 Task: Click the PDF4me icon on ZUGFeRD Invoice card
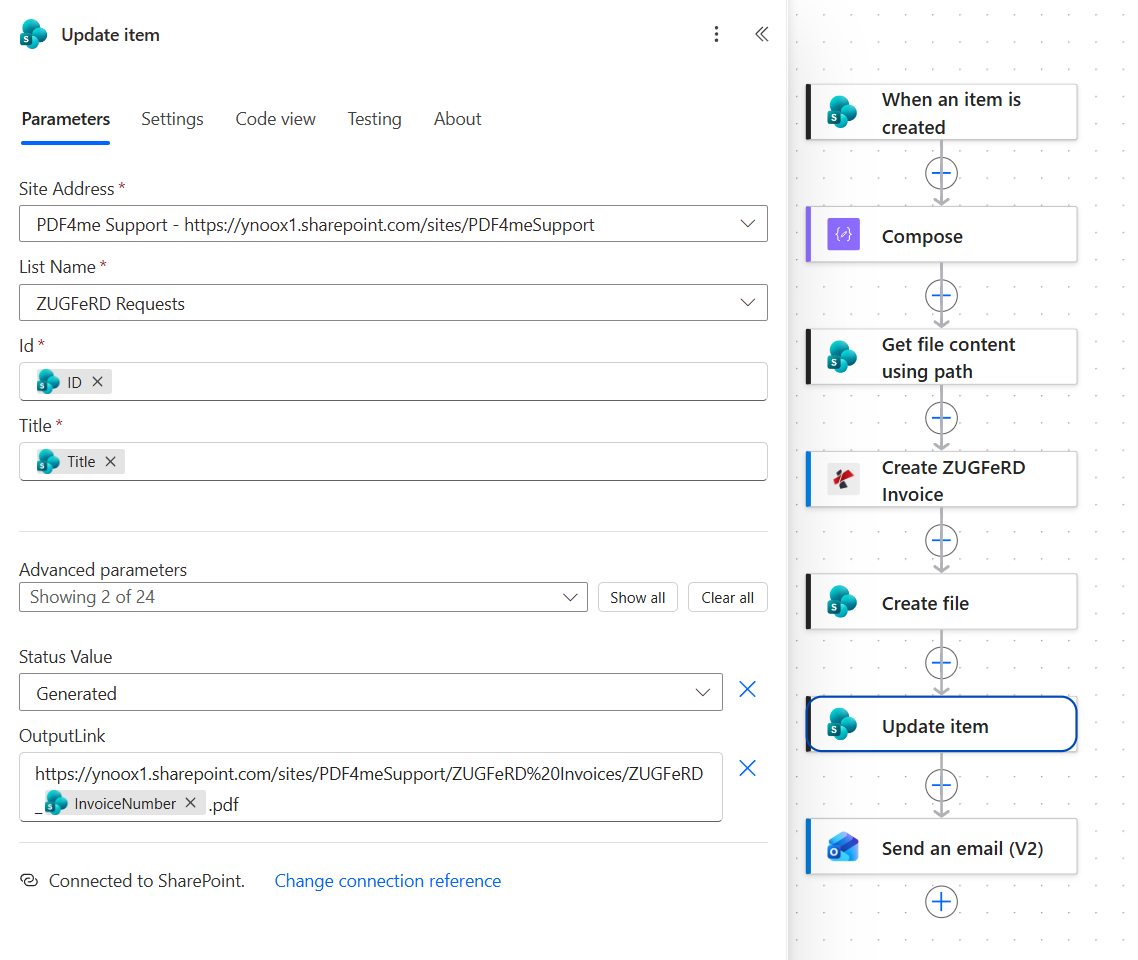(843, 479)
